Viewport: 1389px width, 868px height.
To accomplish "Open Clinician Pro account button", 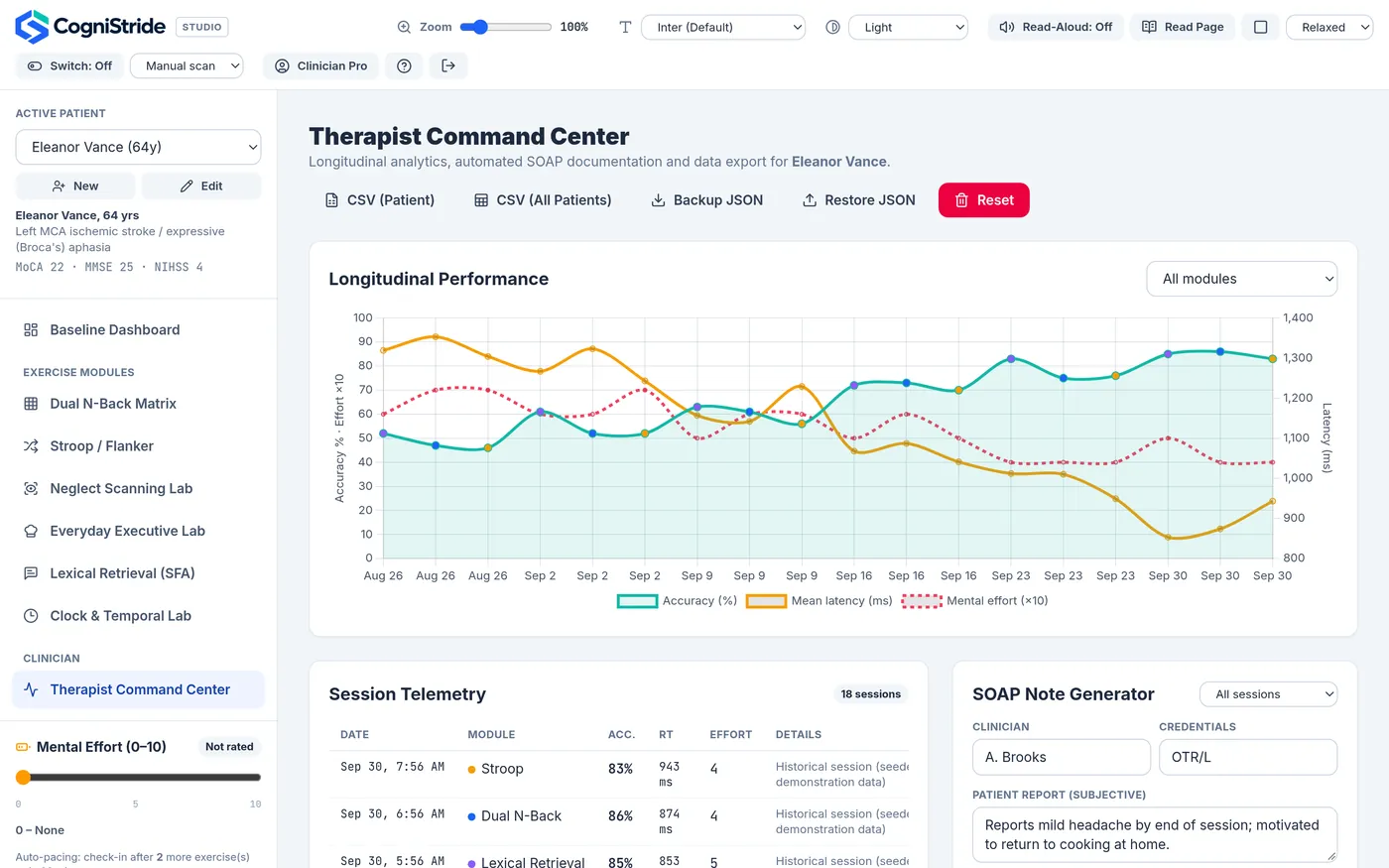I will click(320, 65).
